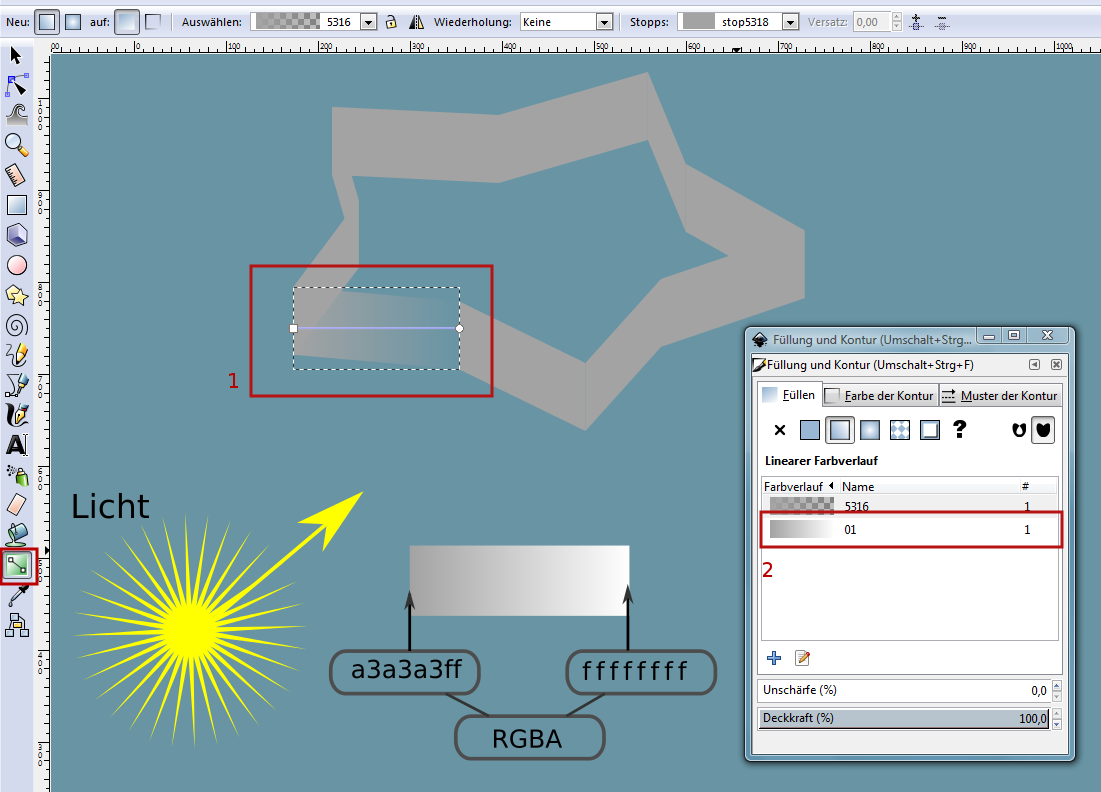Select gradient 01 in the list
This screenshot has height=792, width=1101.
point(910,530)
